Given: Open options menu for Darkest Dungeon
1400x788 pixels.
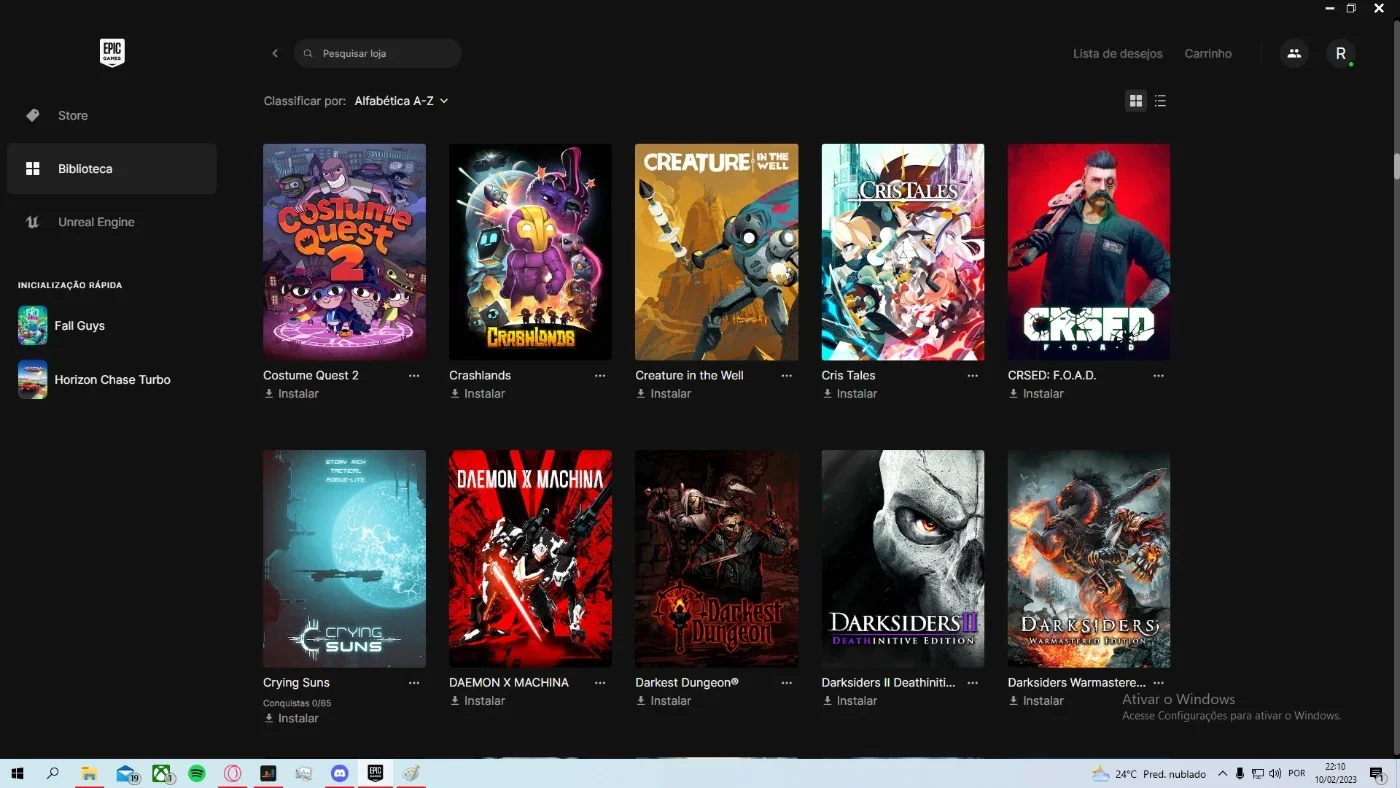Looking at the screenshot, I should coord(787,683).
